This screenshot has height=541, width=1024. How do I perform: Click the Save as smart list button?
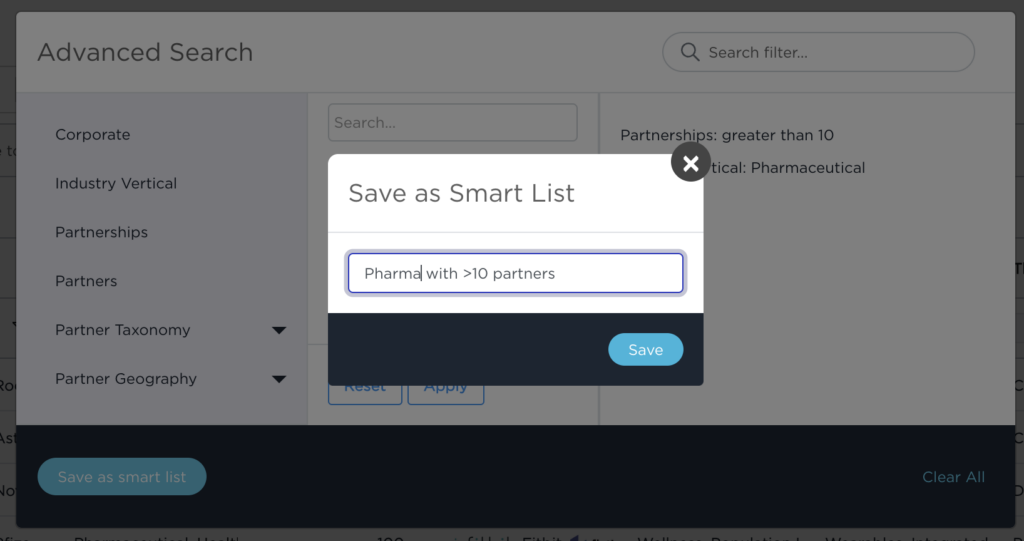[122, 477]
